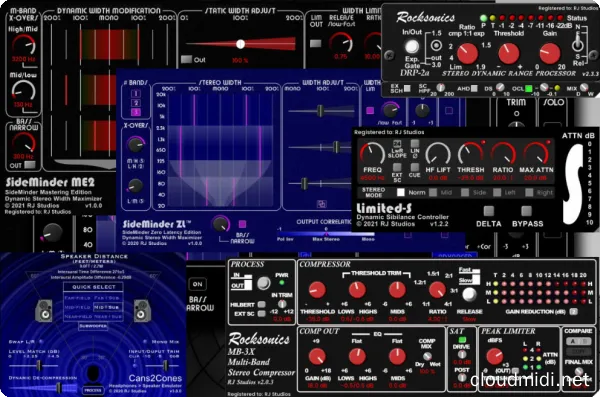The width and height of the screenshot is (600, 397).
Task: Click the PROCESS button in Cans2Cones
Action: 93,390
